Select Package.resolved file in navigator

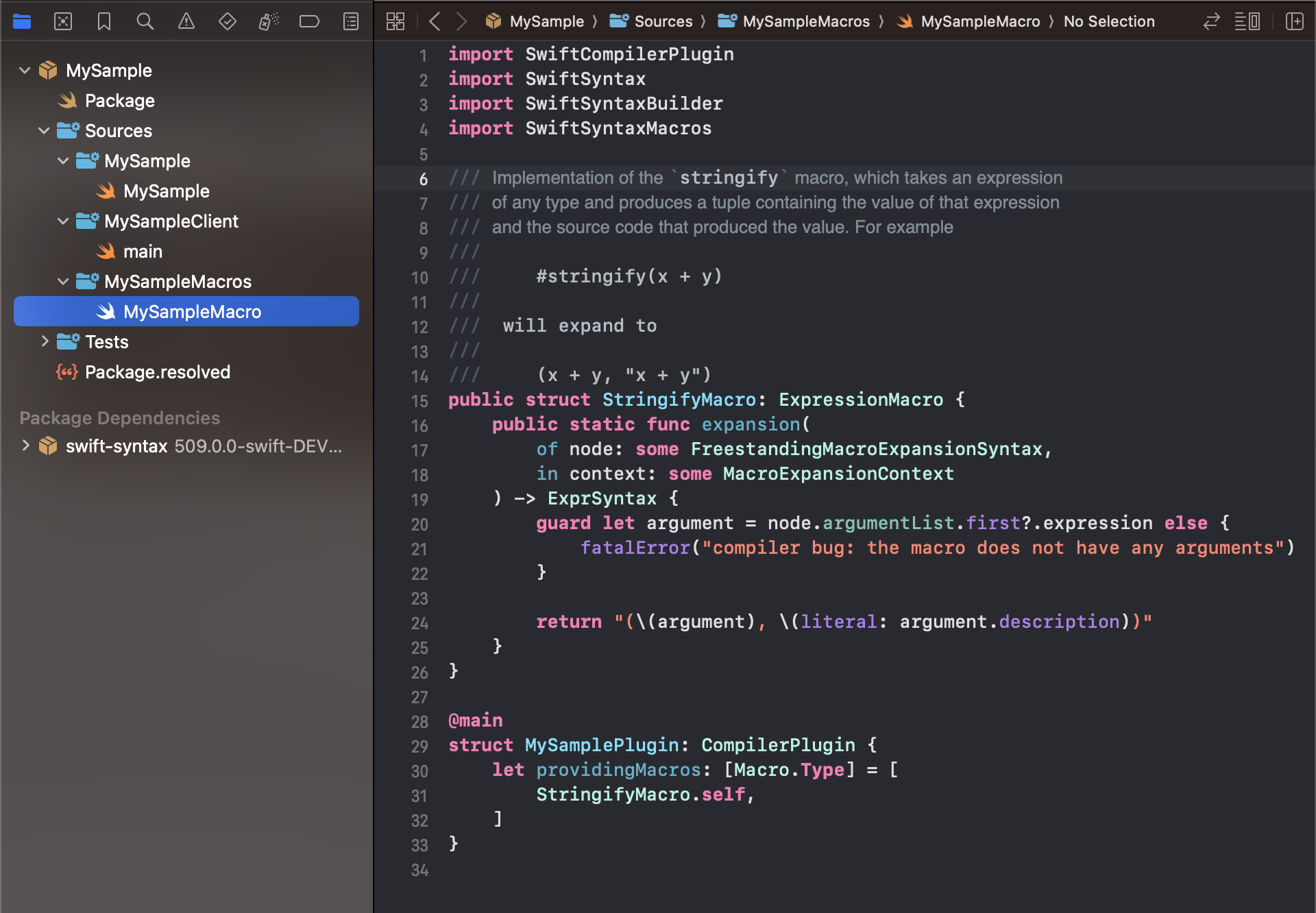pos(157,372)
